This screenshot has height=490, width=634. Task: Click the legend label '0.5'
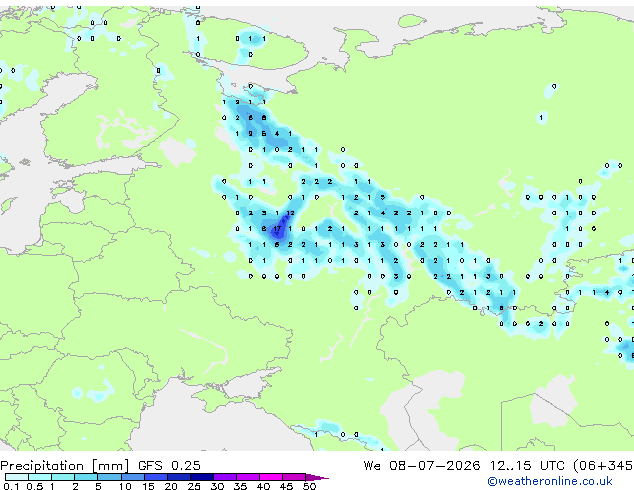[x=35, y=486]
